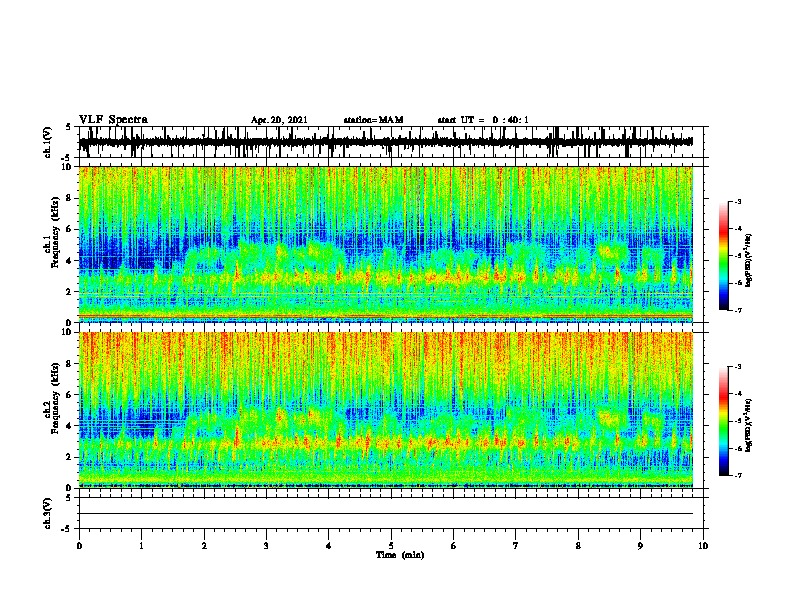Click the ch.2 spectrogram color scale bar

tap(723, 421)
